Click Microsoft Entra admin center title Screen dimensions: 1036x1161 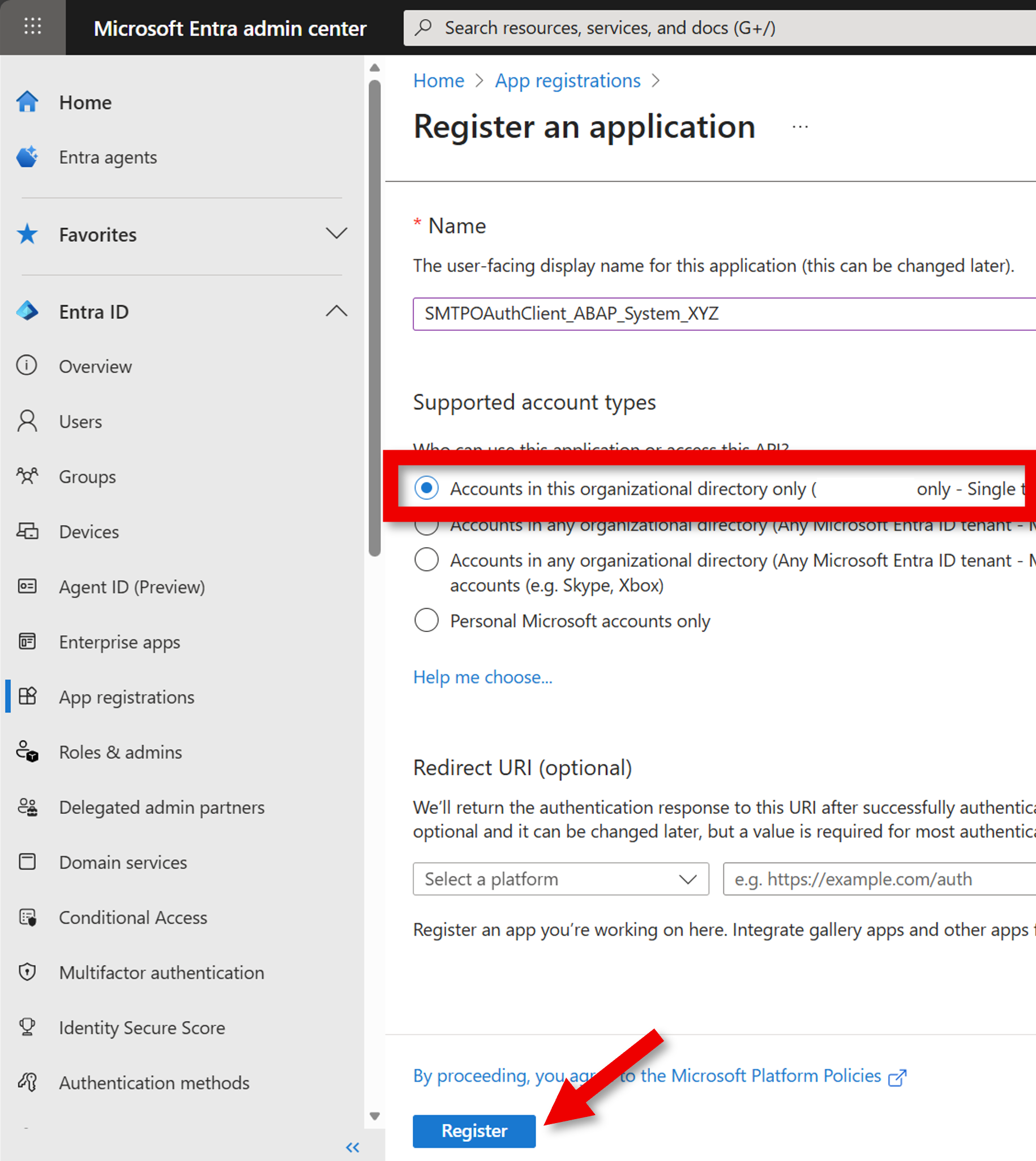coord(230,28)
